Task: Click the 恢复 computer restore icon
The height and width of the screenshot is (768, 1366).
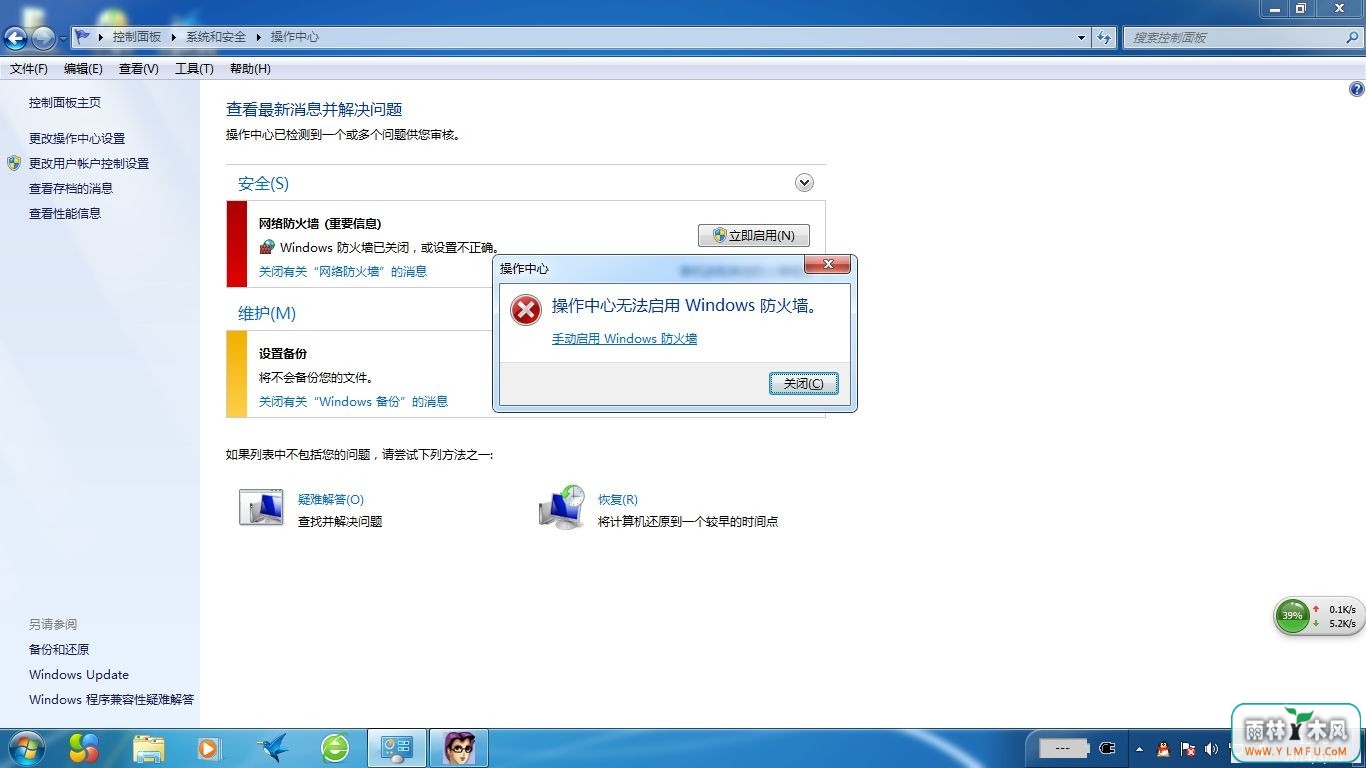Action: point(561,507)
